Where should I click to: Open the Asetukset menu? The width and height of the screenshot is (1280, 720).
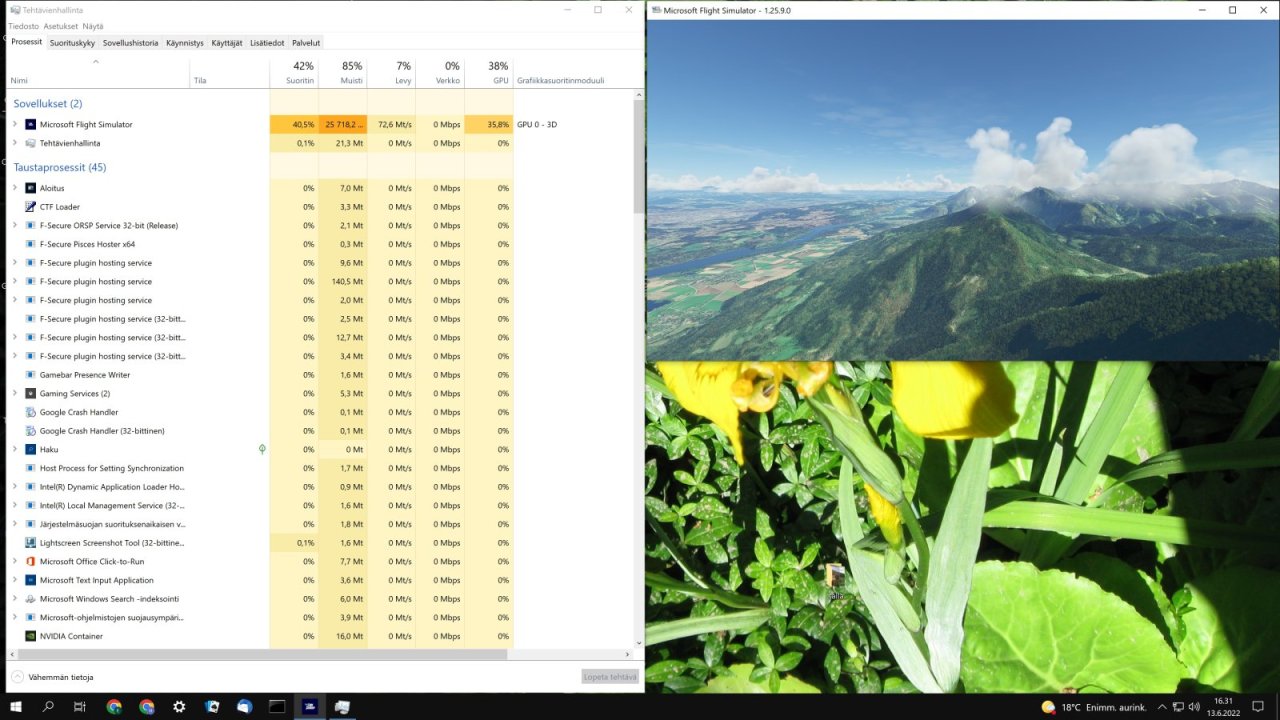59,26
